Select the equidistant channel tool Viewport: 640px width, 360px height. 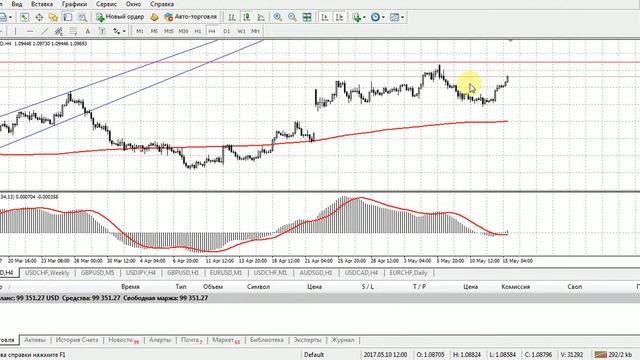[x=58, y=31]
